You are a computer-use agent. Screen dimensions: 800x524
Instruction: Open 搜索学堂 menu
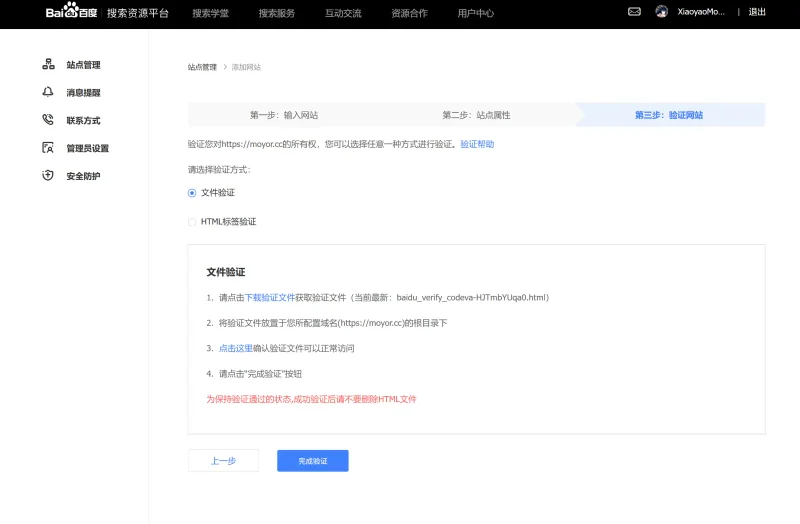(211, 13)
